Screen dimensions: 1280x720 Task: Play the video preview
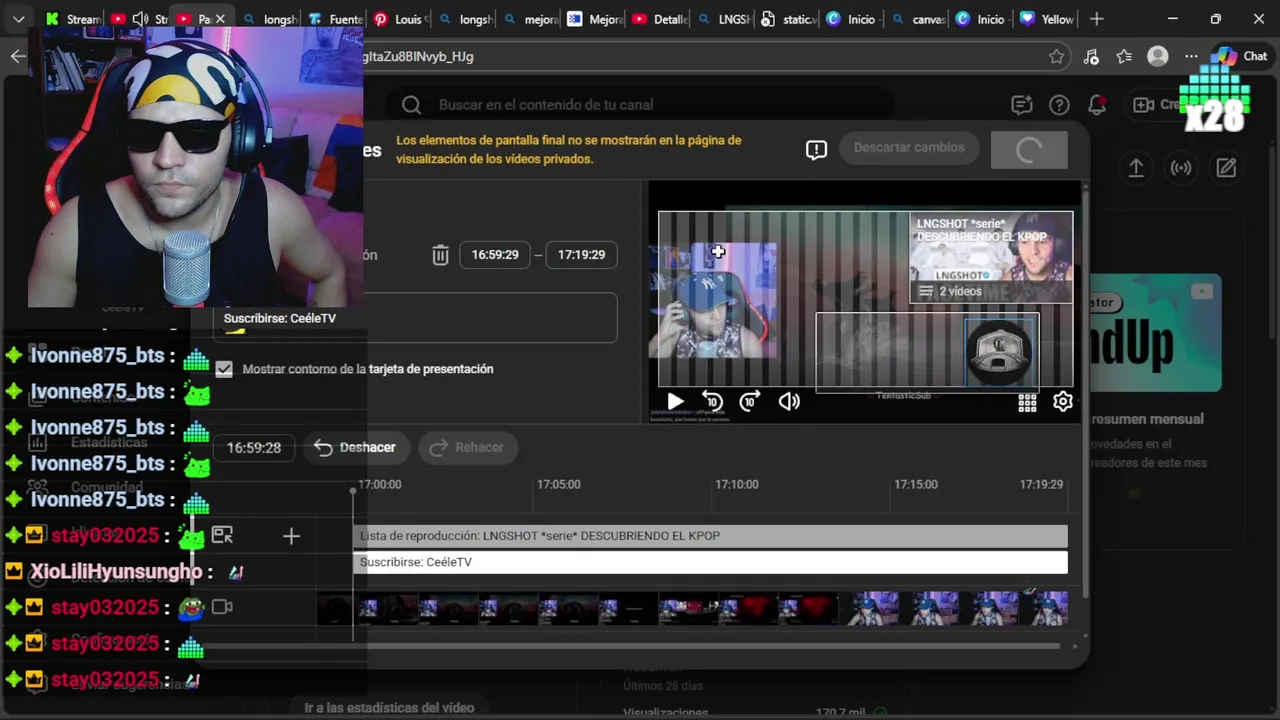pos(676,402)
